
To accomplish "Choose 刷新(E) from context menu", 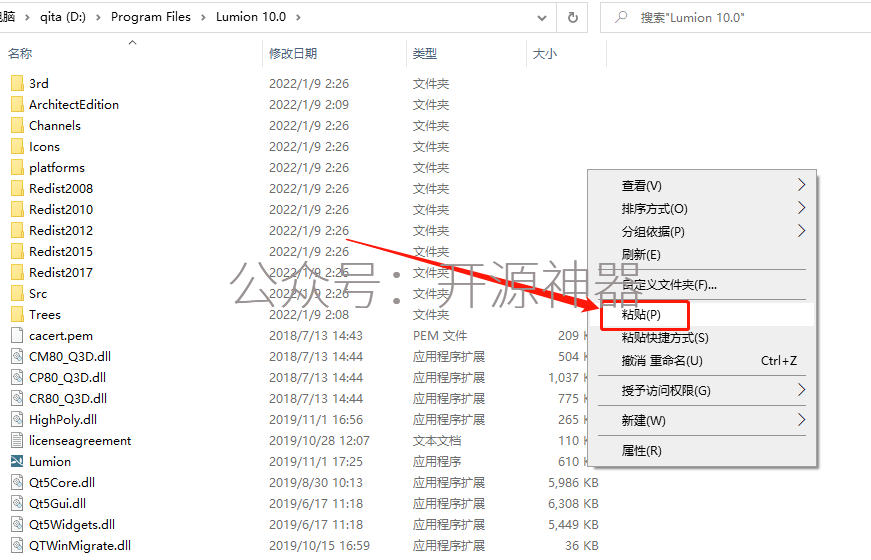I will click(x=702, y=254).
